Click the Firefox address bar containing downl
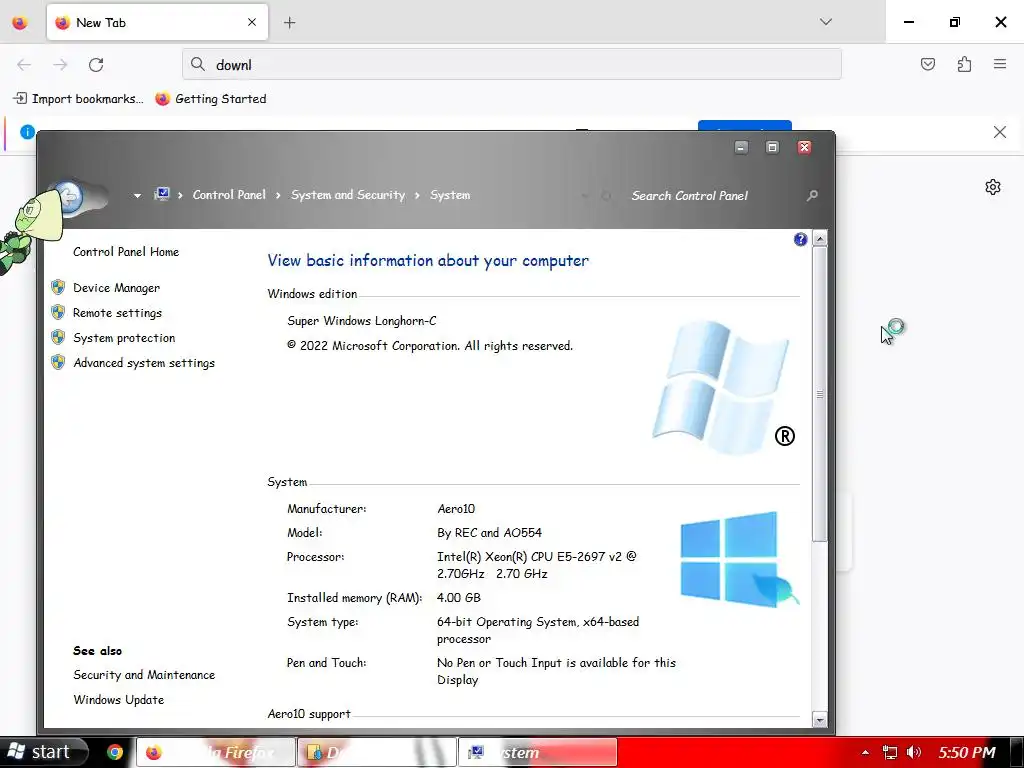Screen dimensions: 1024x768 click(x=512, y=65)
